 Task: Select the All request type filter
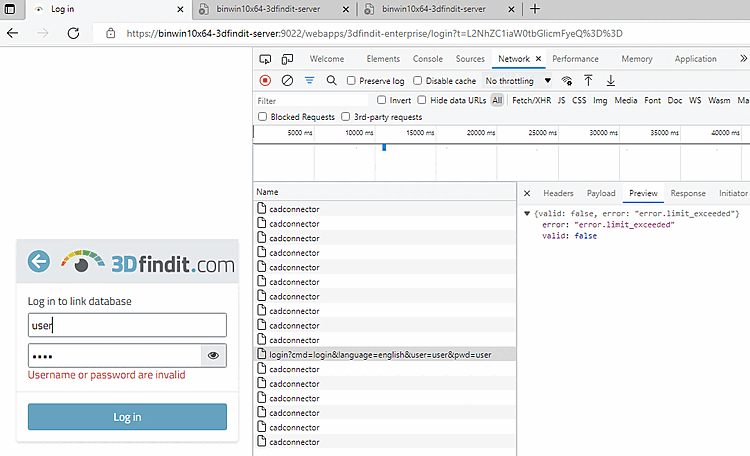[x=497, y=100]
